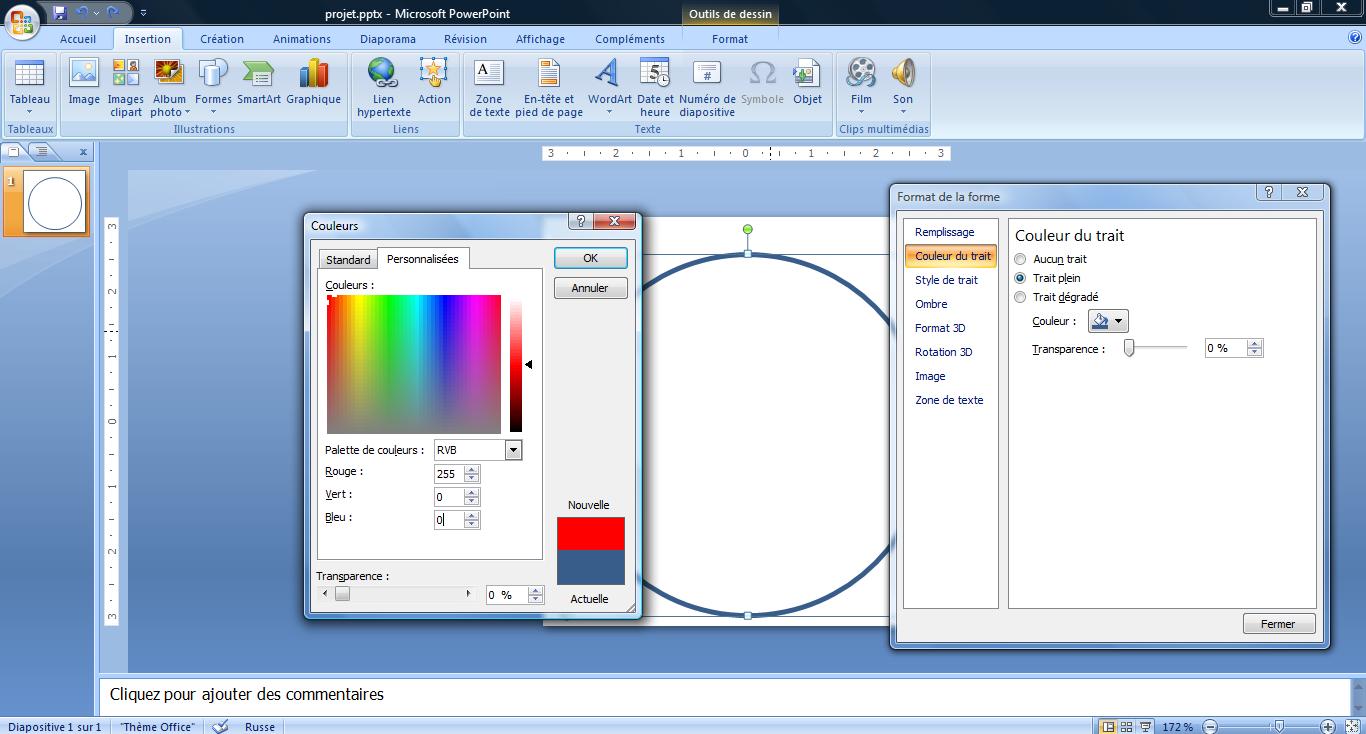Close the dialog with the Fermer button

(x=1278, y=624)
